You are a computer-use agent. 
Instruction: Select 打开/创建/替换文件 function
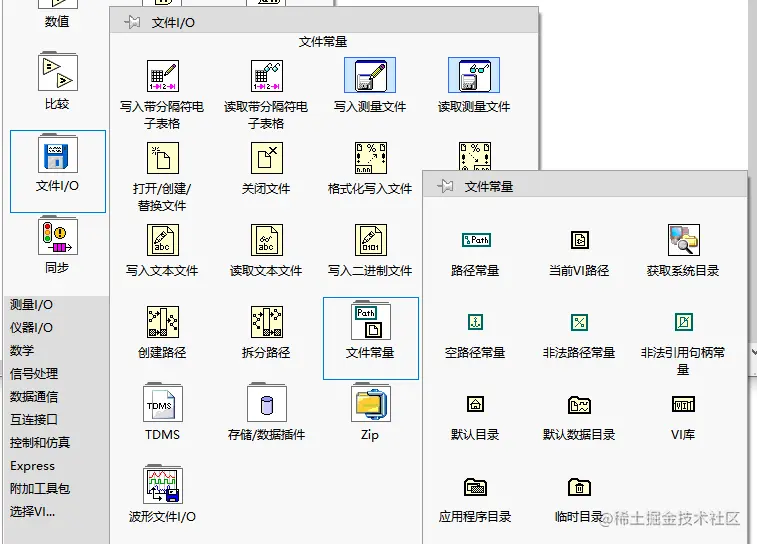coord(163,158)
